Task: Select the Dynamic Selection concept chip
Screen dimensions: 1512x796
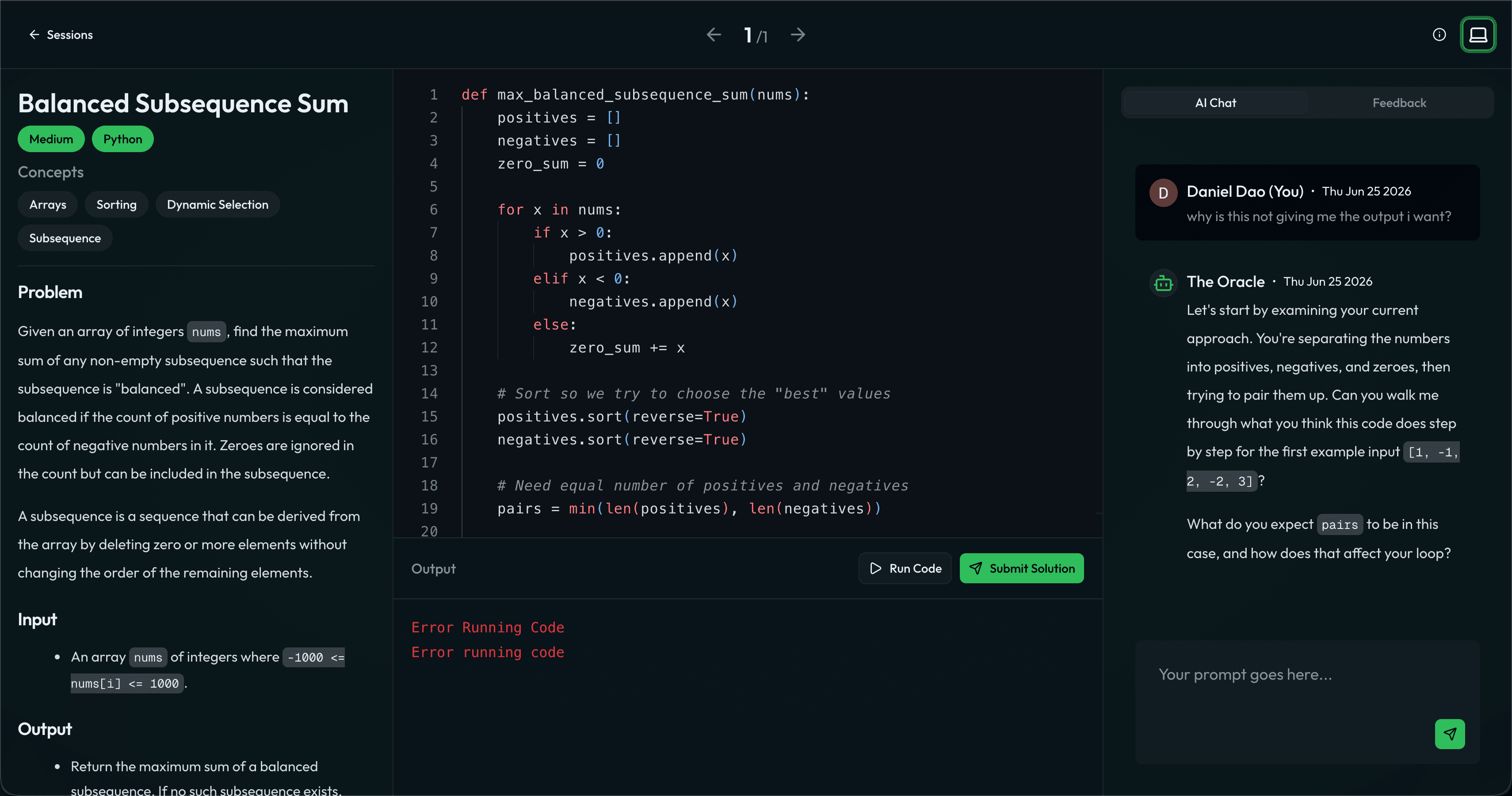Action: [217, 204]
